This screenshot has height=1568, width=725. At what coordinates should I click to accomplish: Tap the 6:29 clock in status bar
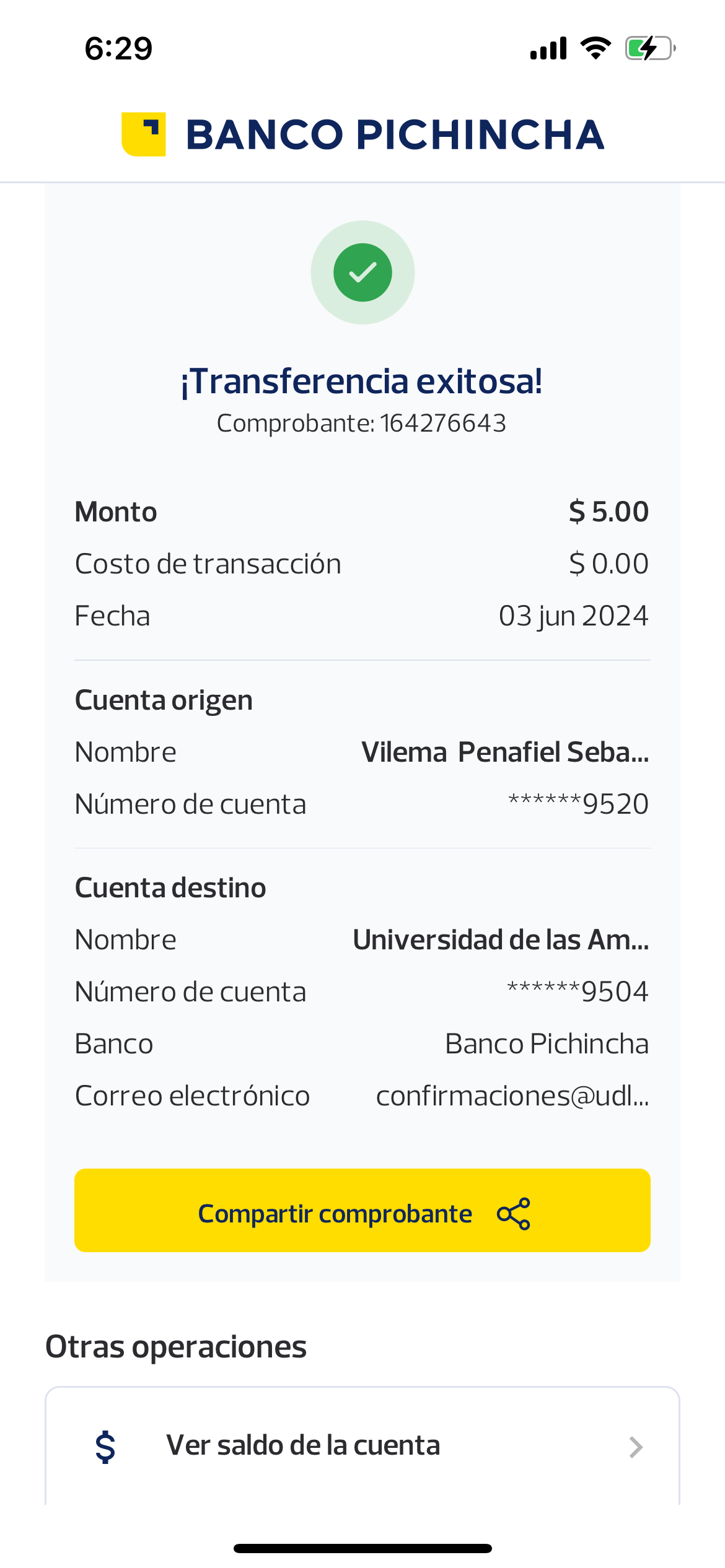click(118, 48)
